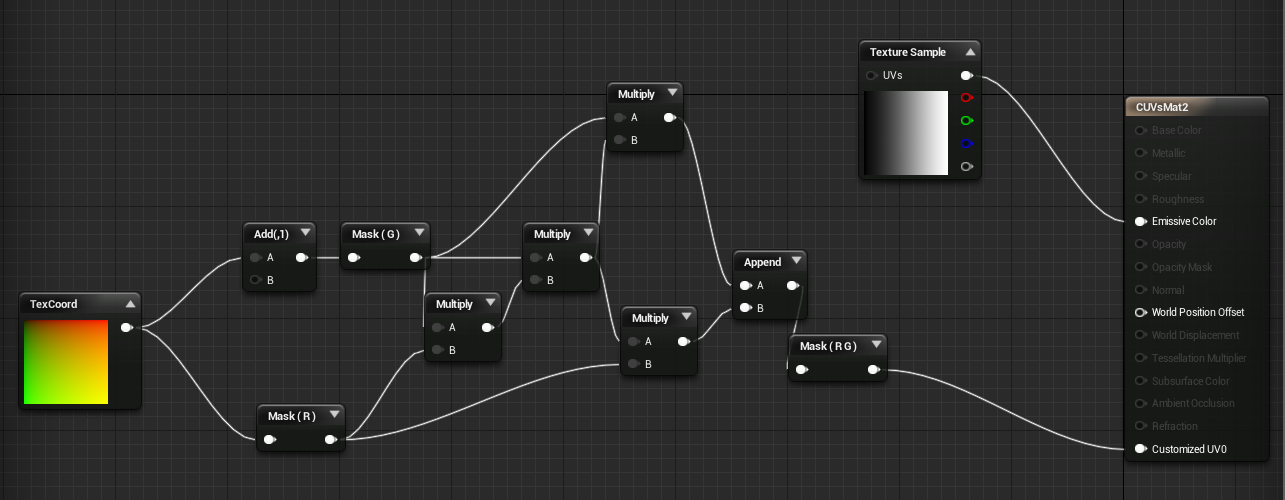Click the TexCoord node output pin
The image size is (1285, 500).
126,327
